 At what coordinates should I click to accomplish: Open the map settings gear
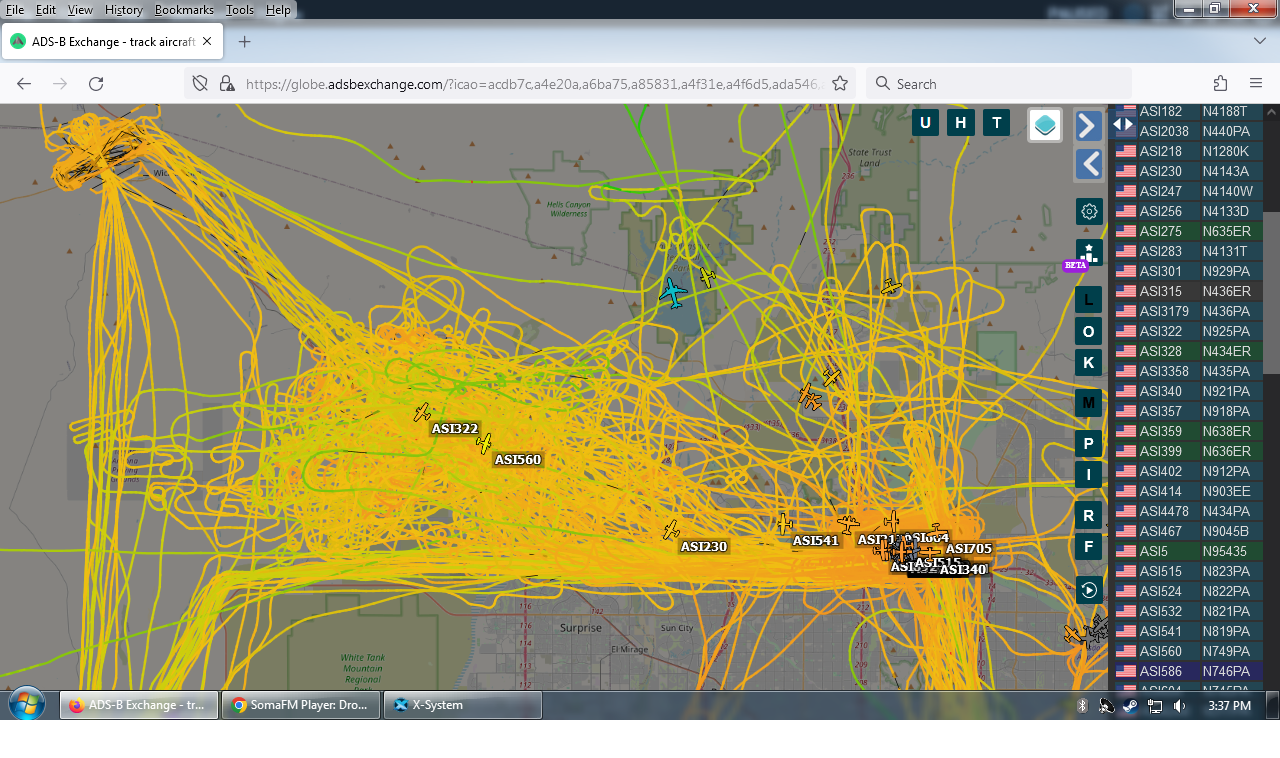click(x=1089, y=211)
